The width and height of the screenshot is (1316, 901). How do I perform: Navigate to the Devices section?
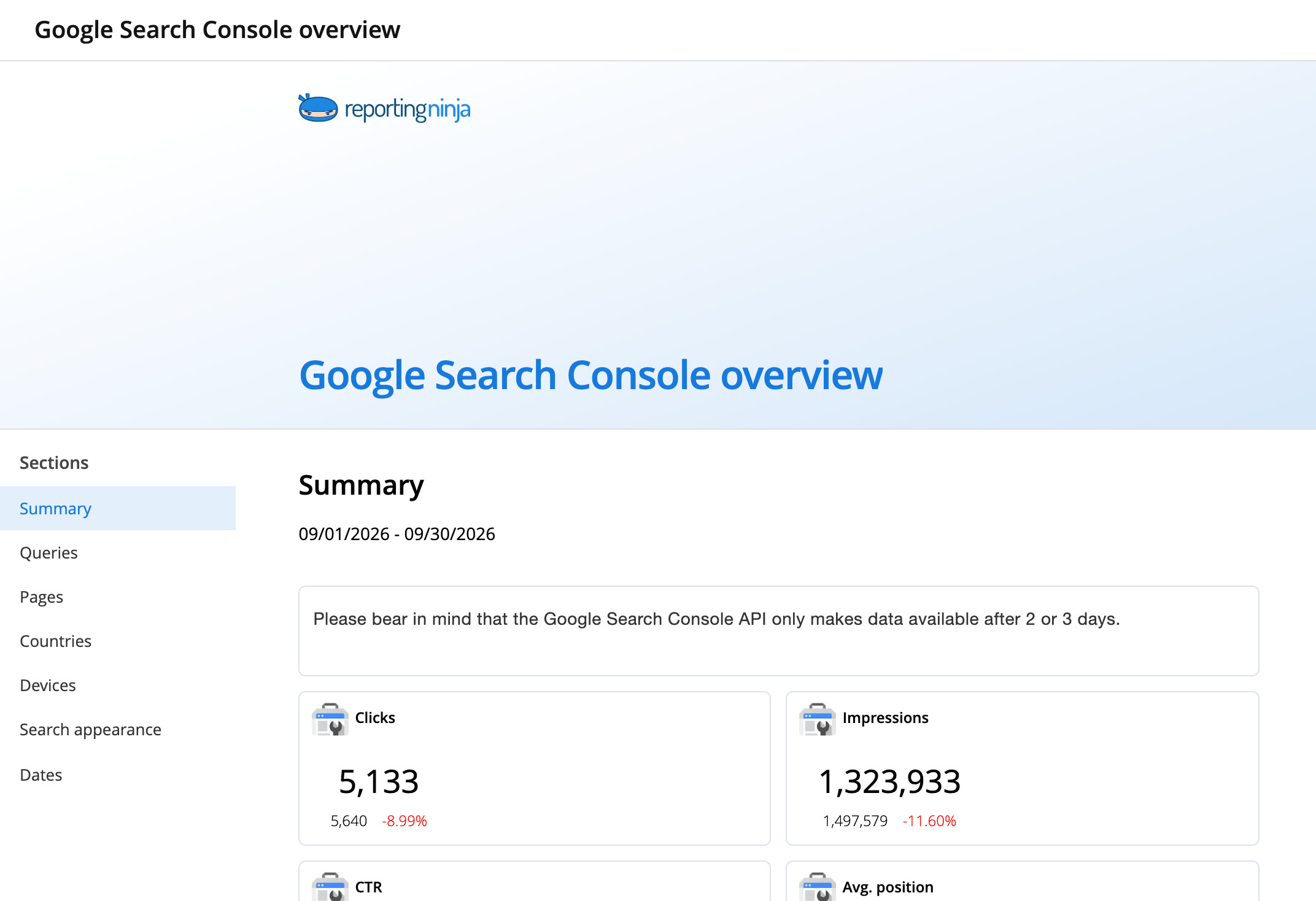pyautogui.click(x=118, y=685)
